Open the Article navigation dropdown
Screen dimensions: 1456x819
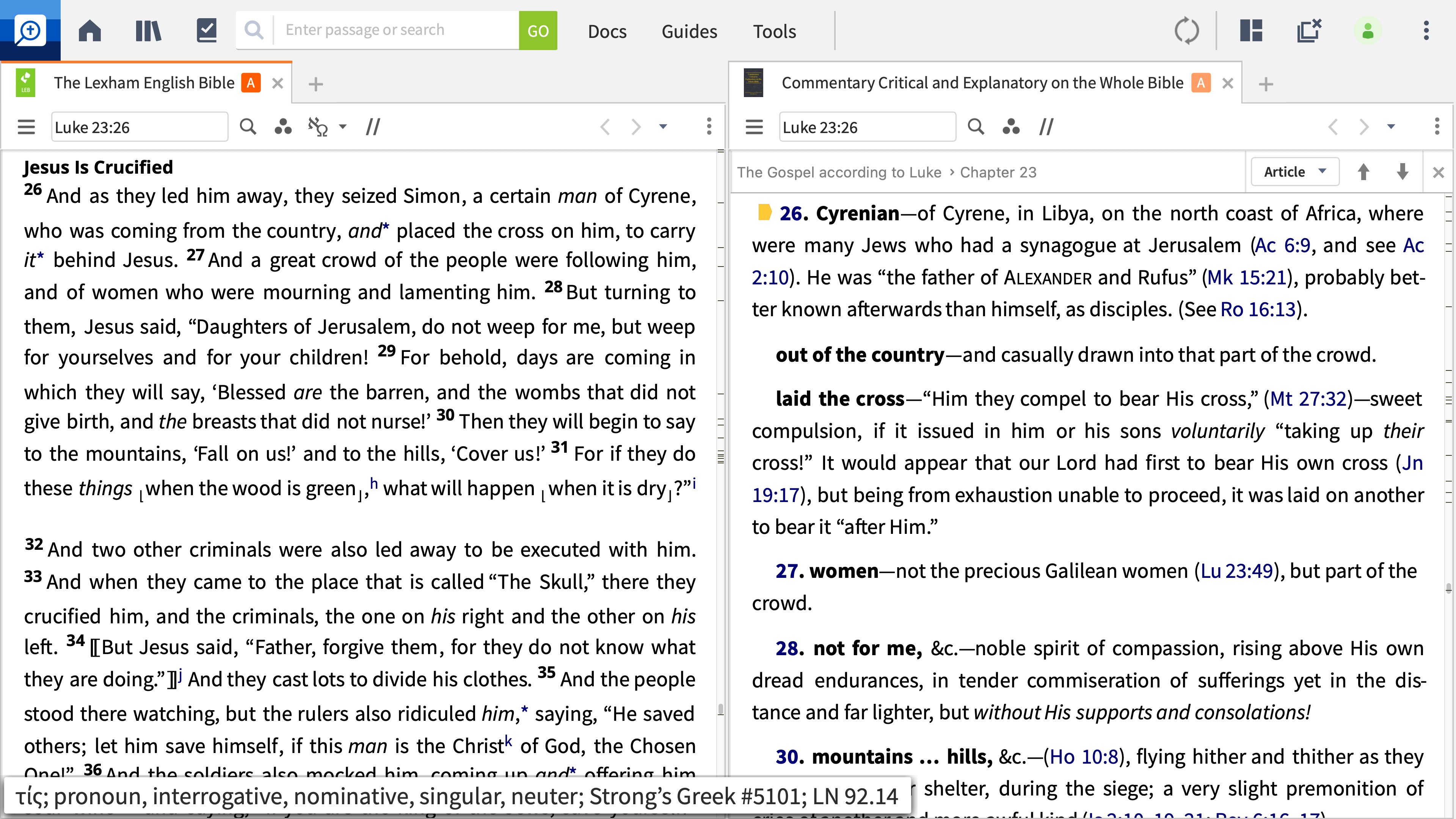click(x=1295, y=172)
